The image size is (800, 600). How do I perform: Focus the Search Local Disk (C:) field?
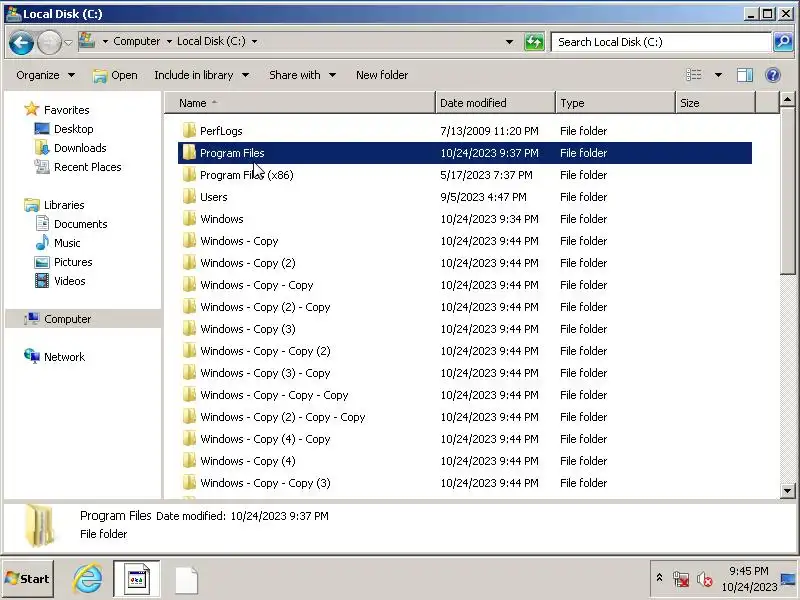coord(661,42)
